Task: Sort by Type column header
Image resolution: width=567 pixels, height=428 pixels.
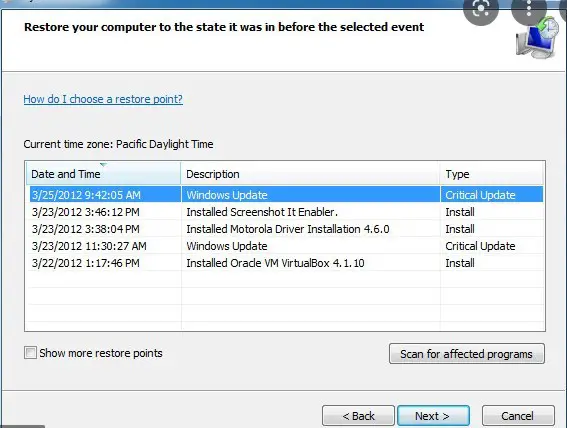Action: tap(492, 174)
